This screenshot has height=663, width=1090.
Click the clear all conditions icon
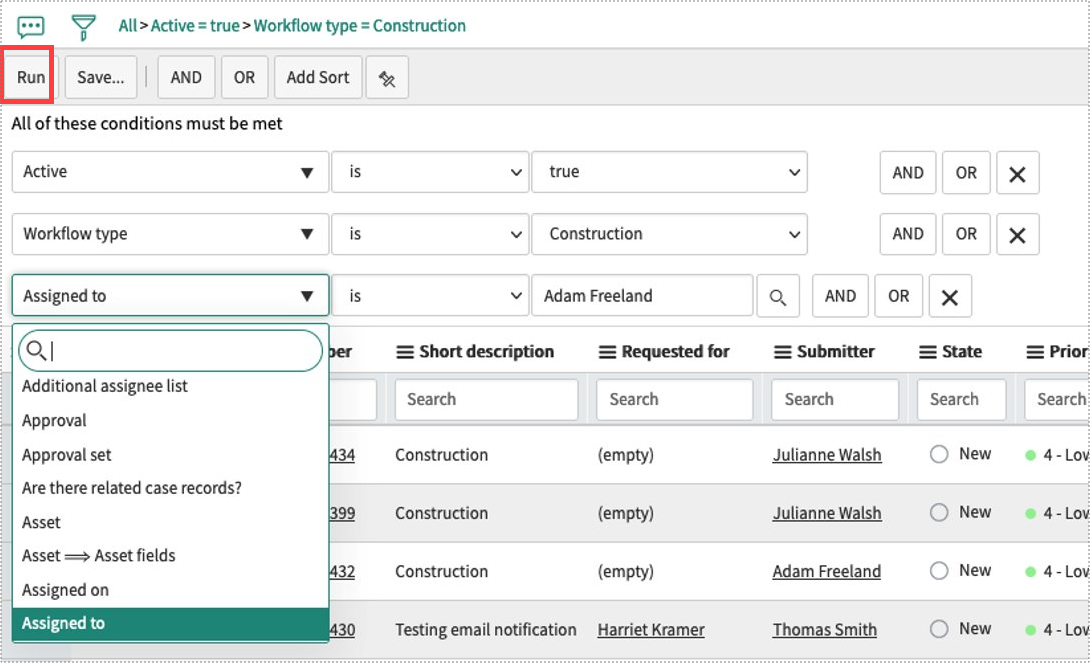click(387, 78)
